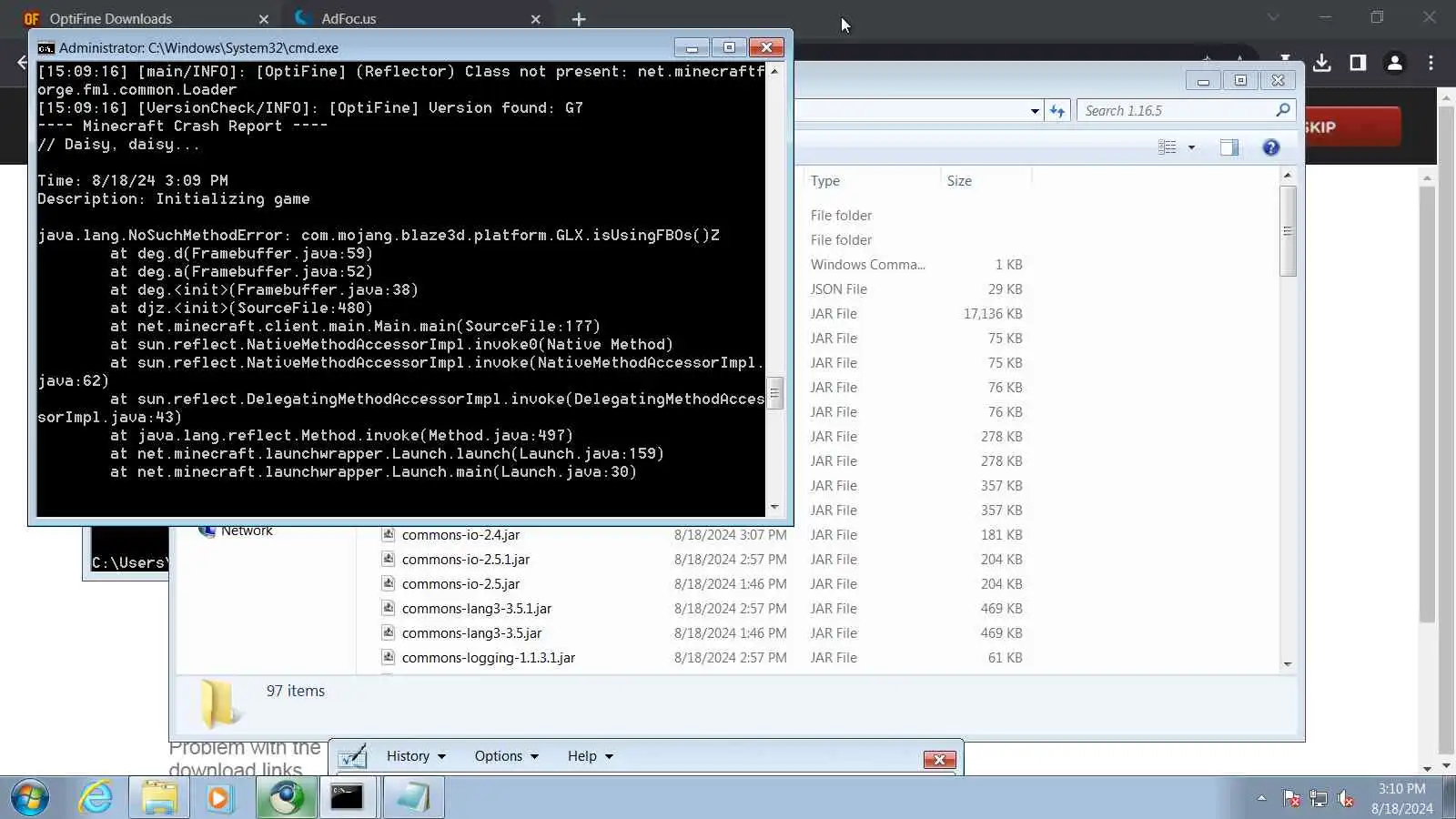Show hidden system tray icons
Screen dimensions: 1456x819
tap(1261, 798)
